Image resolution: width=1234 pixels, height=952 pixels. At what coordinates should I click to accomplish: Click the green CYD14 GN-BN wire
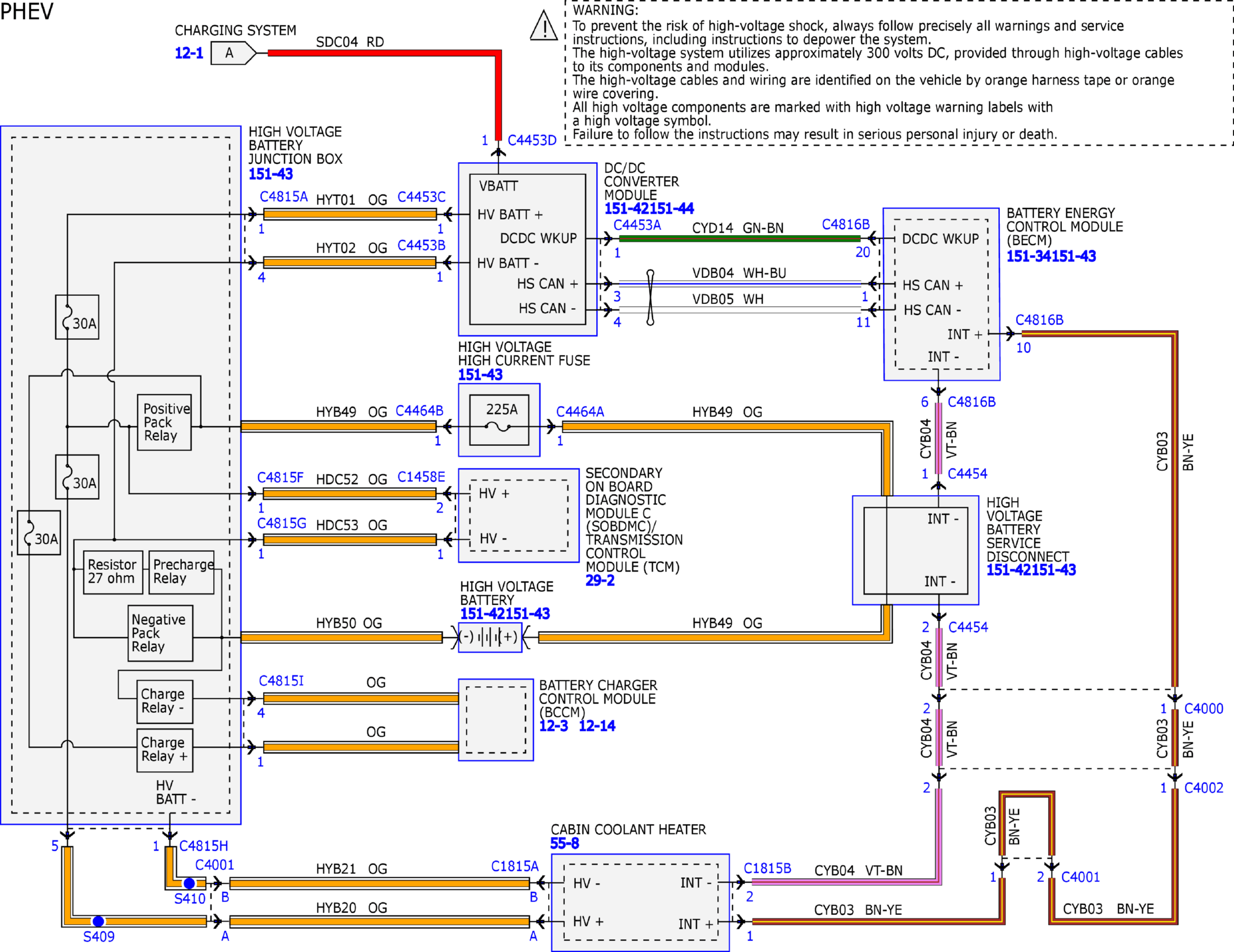click(740, 238)
